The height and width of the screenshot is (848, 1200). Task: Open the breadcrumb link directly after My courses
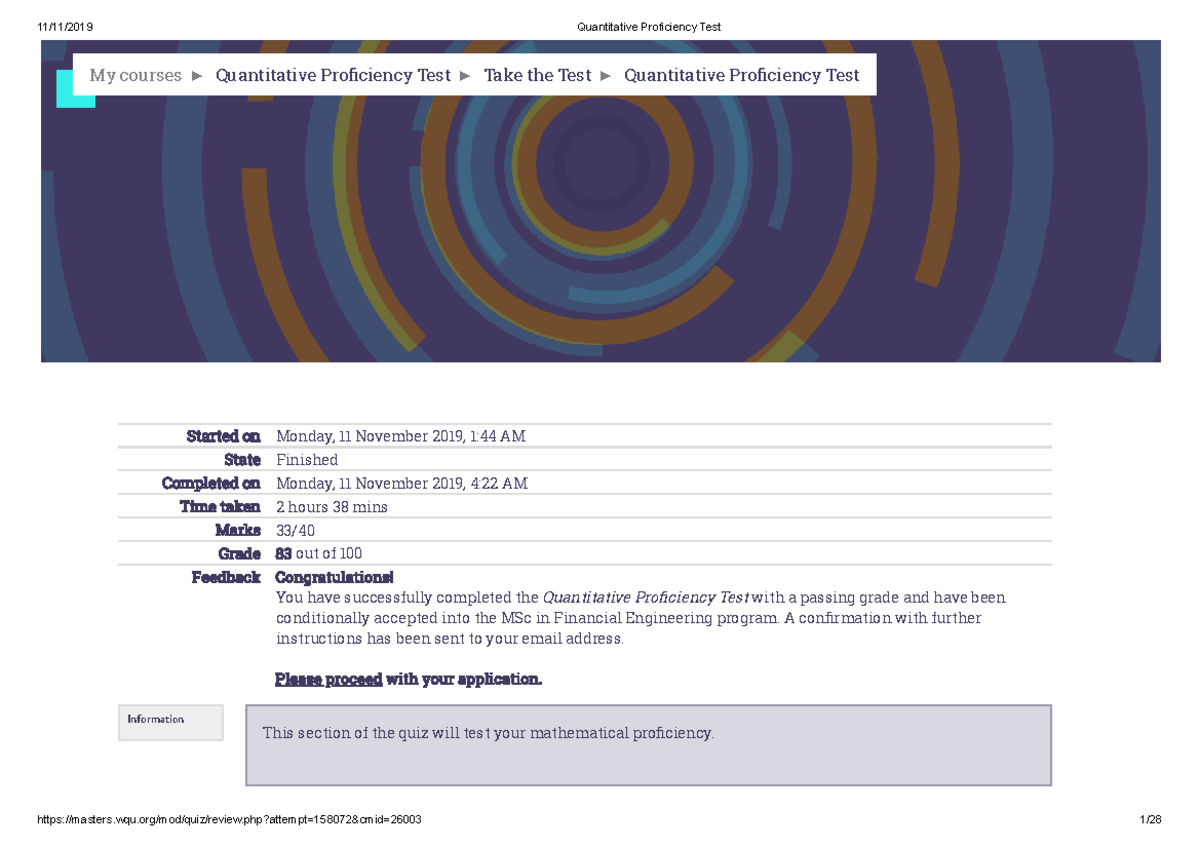[x=333, y=75]
